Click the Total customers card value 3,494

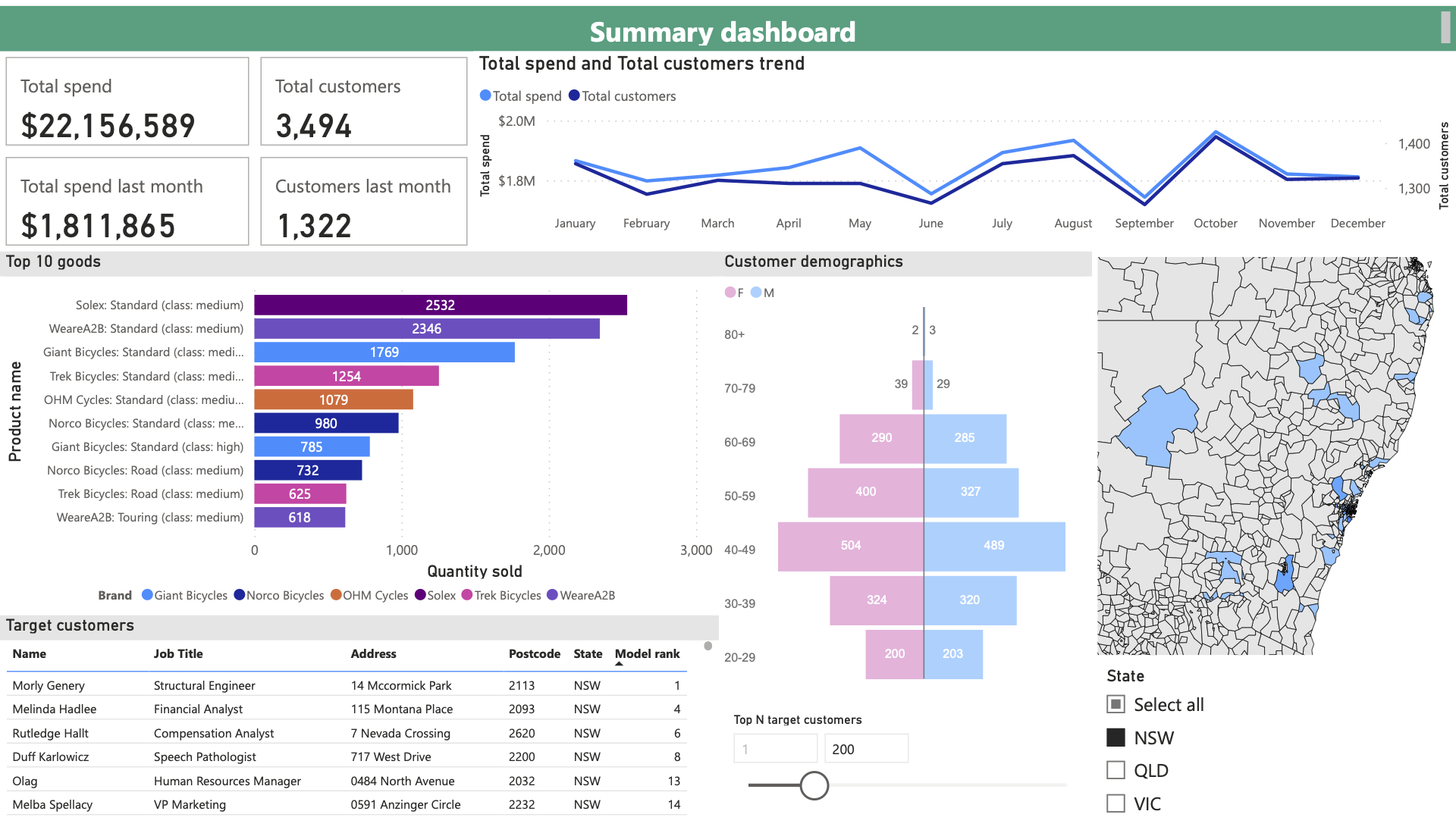coord(314,126)
